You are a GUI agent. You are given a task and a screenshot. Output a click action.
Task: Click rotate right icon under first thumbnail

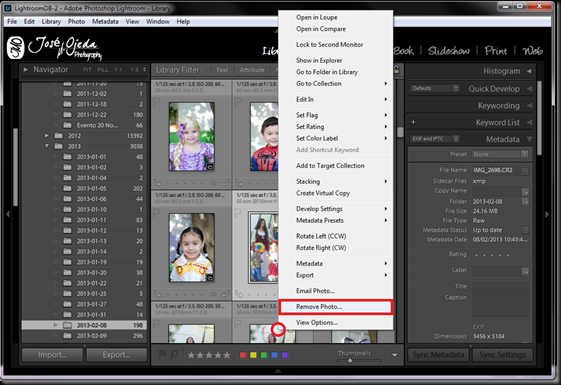pyautogui.click(x=225, y=183)
